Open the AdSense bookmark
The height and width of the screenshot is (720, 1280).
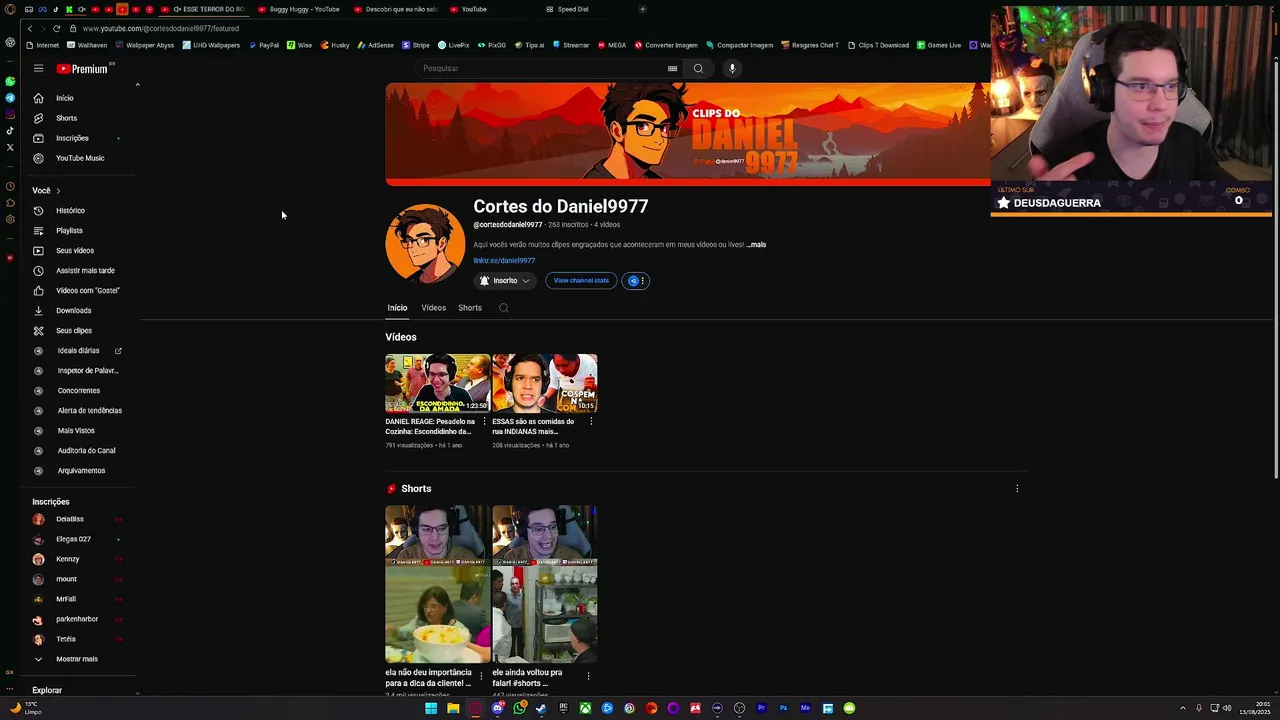tap(375, 45)
